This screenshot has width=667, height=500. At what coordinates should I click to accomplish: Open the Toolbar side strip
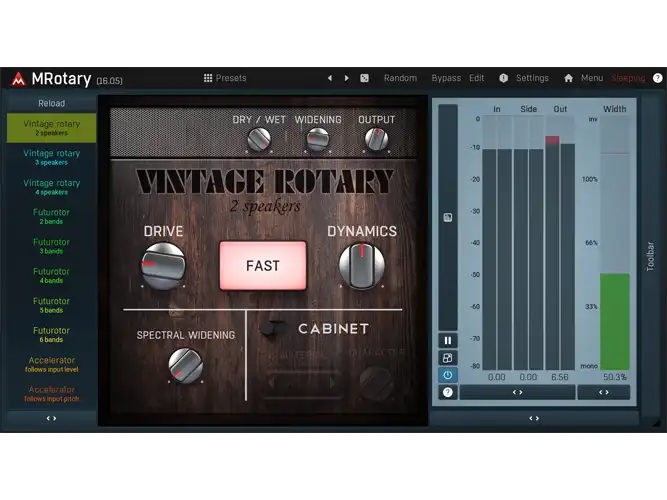point(650,256)
